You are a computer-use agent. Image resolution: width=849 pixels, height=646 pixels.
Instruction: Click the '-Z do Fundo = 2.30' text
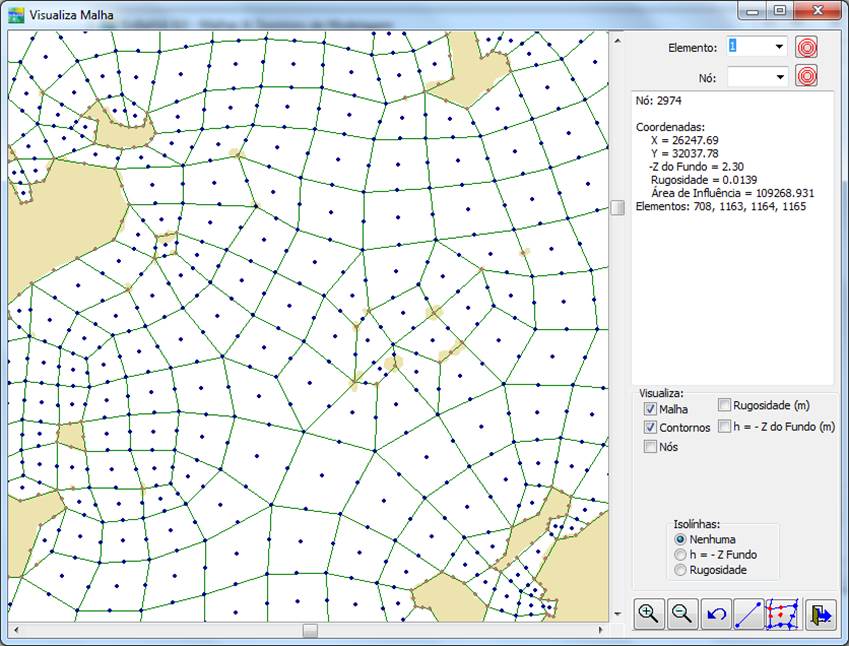(696, 166)
